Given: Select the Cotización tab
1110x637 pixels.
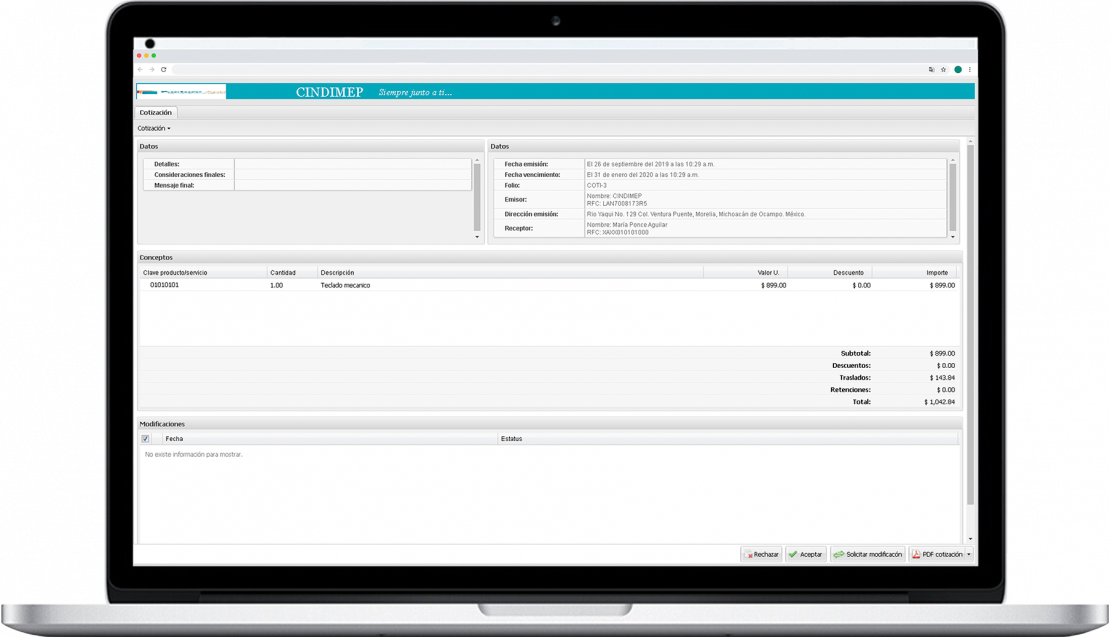Looking at the screenshot, I should pos(156,113).
